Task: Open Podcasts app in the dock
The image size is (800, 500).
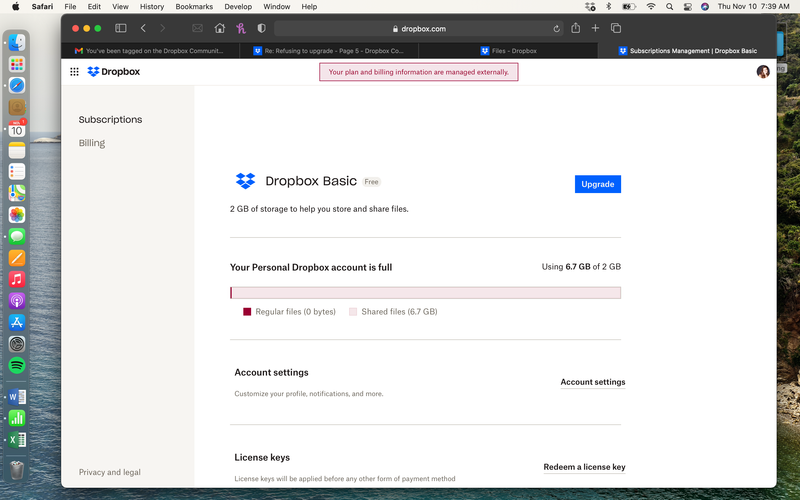Action: tap(17, 301)
